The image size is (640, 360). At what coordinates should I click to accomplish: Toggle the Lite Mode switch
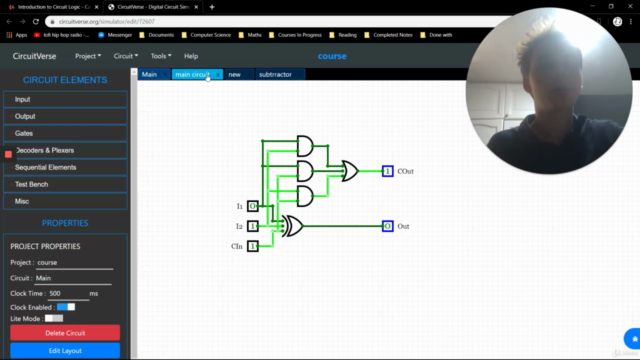click(54, 318)
